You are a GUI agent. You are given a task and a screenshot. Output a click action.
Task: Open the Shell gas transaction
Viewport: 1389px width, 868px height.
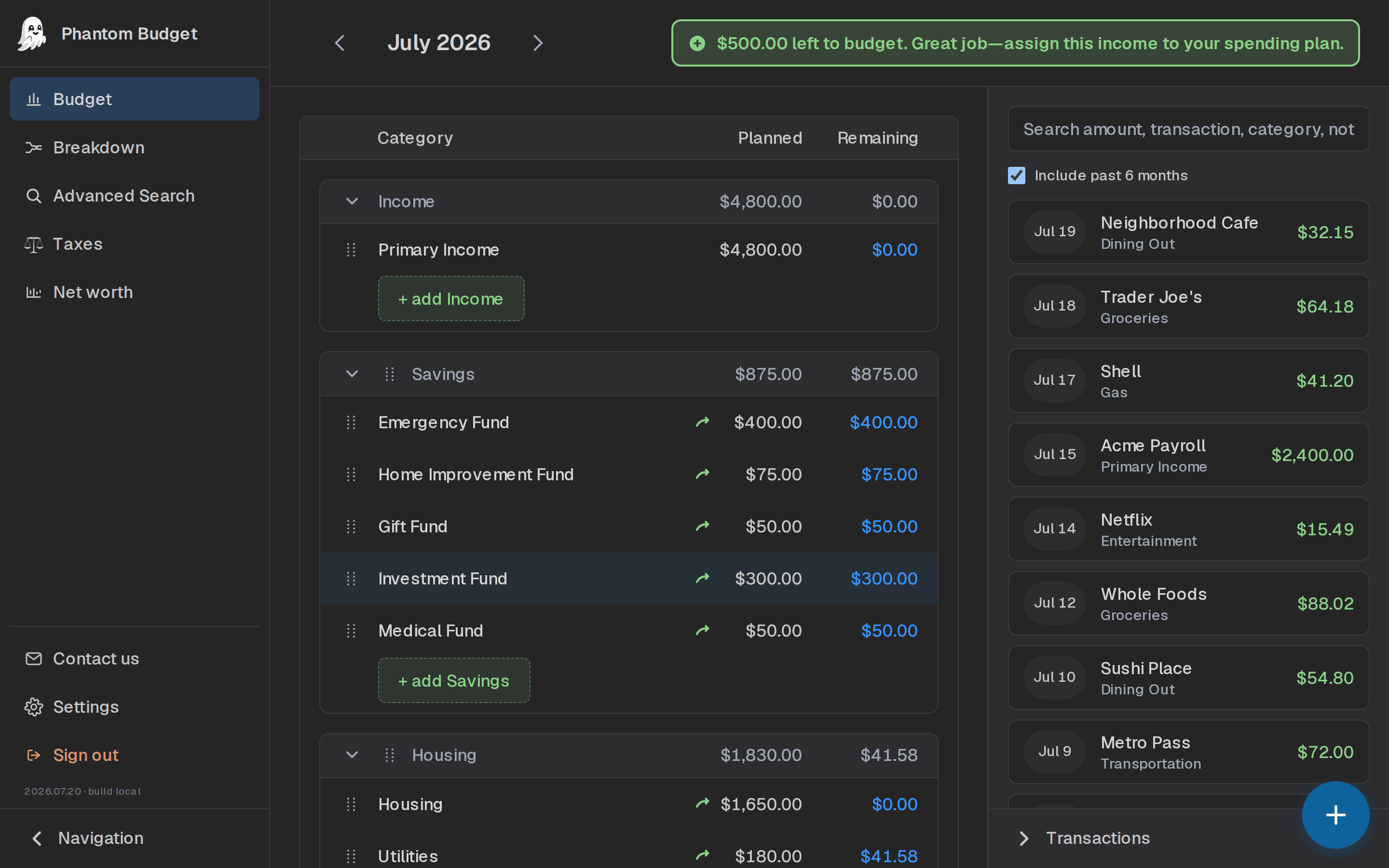1188,380
